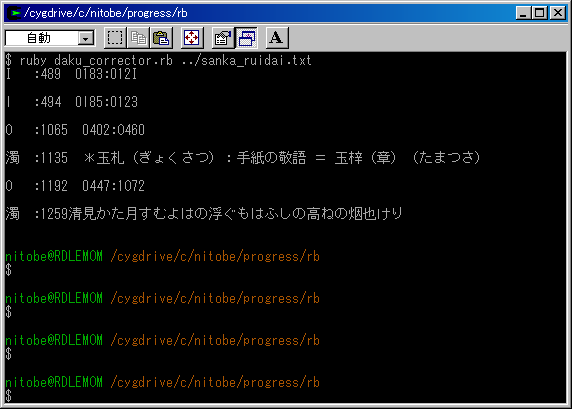Screen dimensions: 572x409
Task: Switch to full screen with arrows icon
Action: click(x=192, y=38)
